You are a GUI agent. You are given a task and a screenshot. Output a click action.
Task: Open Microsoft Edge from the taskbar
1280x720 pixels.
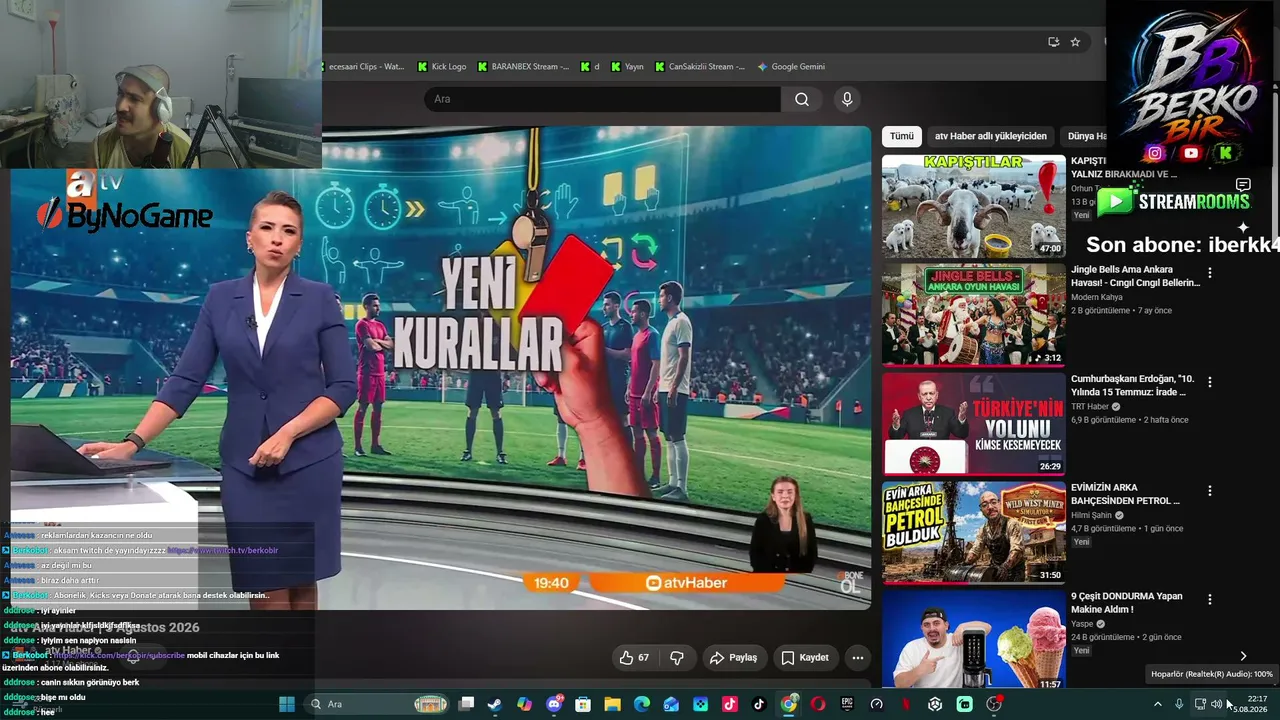(642, 704)
